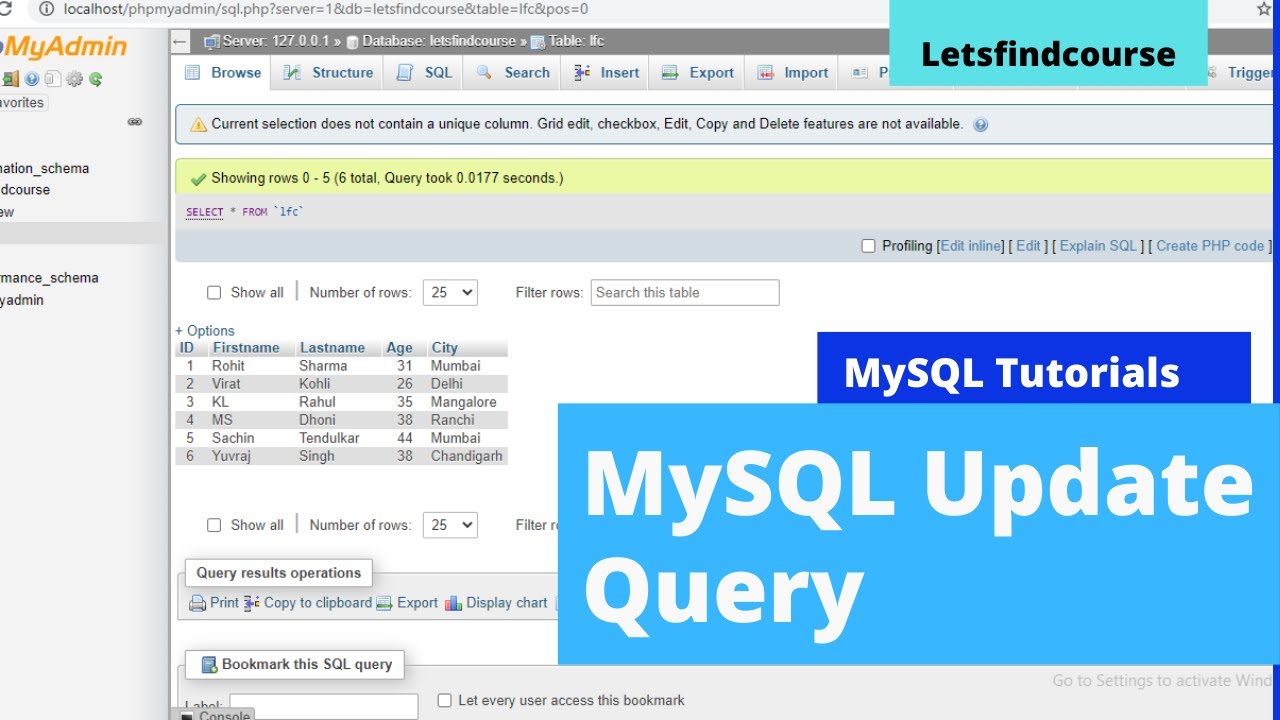Click the Explain SQL link
Screen dimensions: 1280x720
click(1098, 246)
